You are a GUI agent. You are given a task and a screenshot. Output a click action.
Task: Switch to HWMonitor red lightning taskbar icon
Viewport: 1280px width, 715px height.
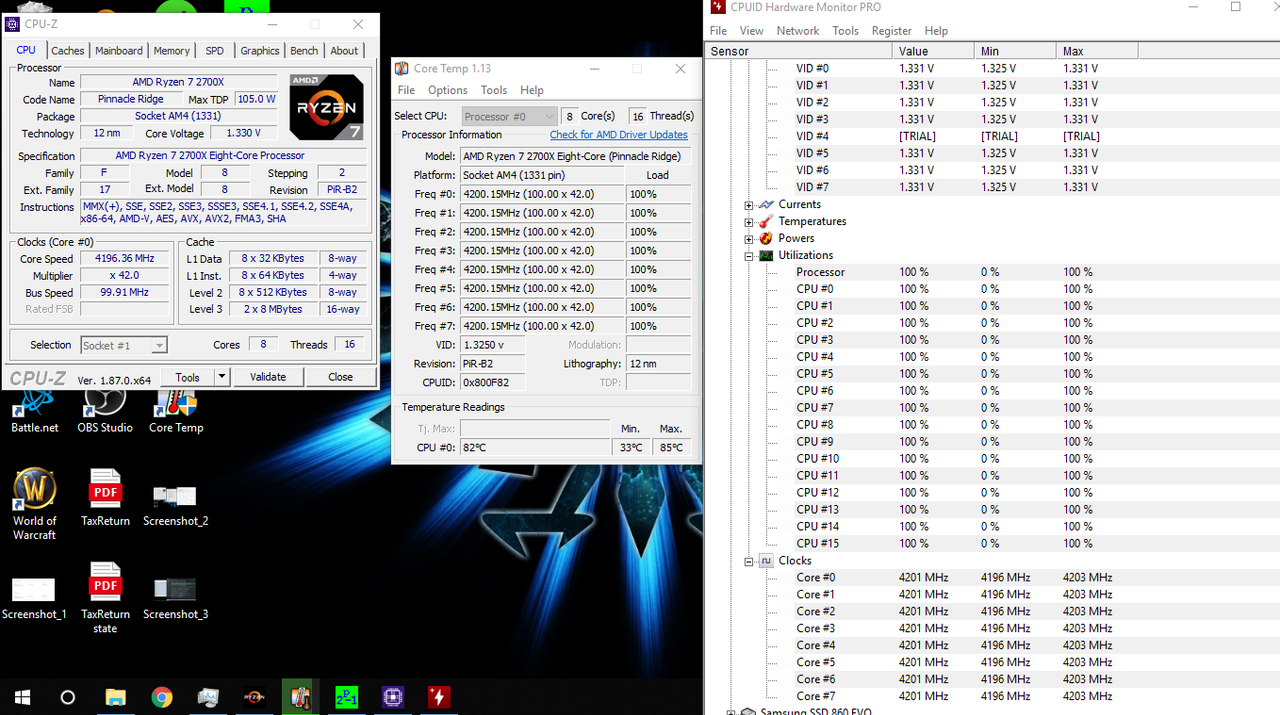click(x=438, y=697)
